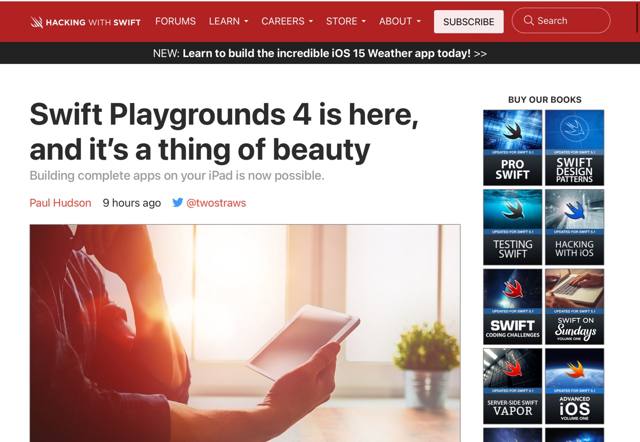Click the magnifier icon in search box

click(527, 21)
